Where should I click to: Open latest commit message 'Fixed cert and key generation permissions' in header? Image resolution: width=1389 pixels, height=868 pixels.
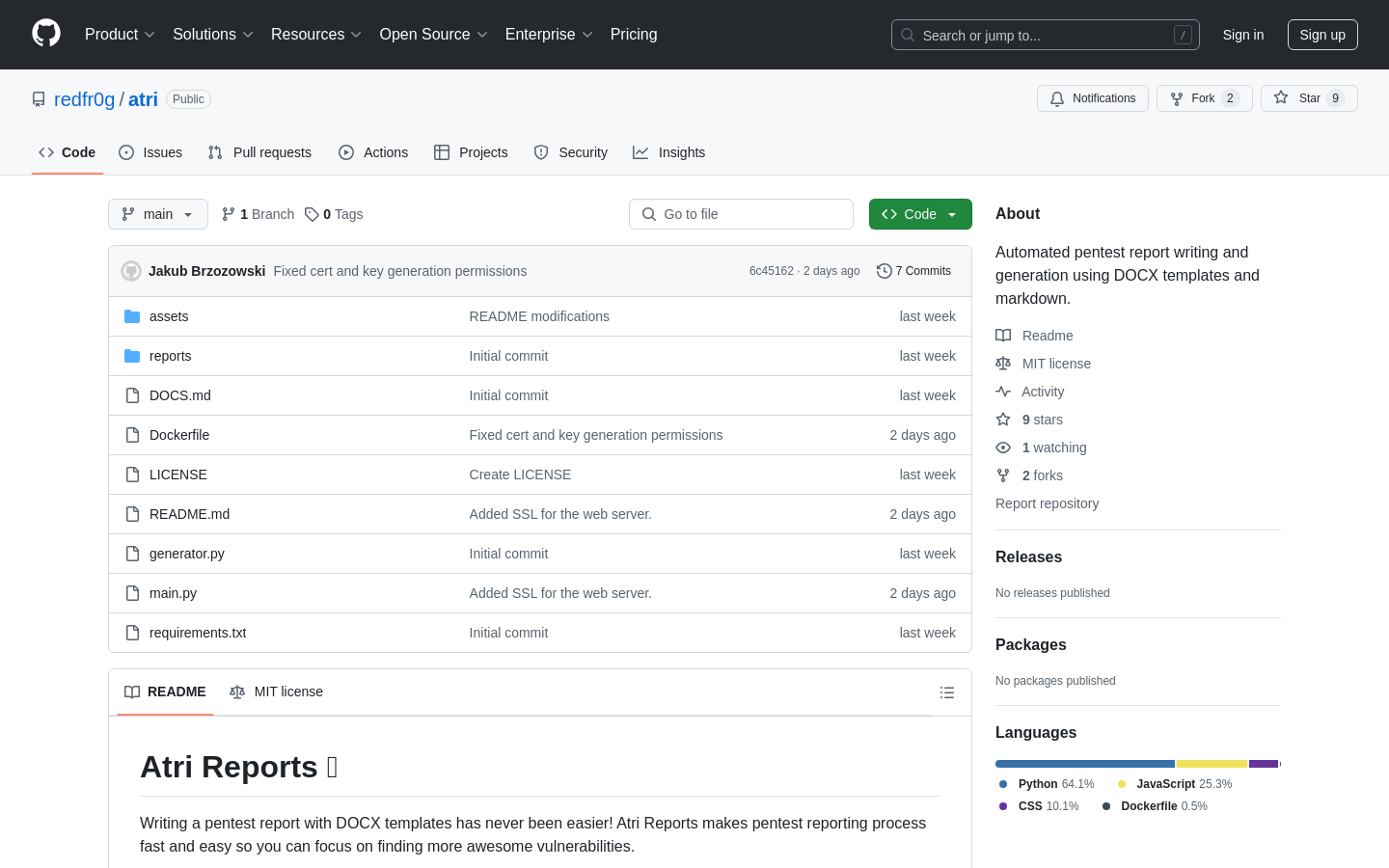400,271
